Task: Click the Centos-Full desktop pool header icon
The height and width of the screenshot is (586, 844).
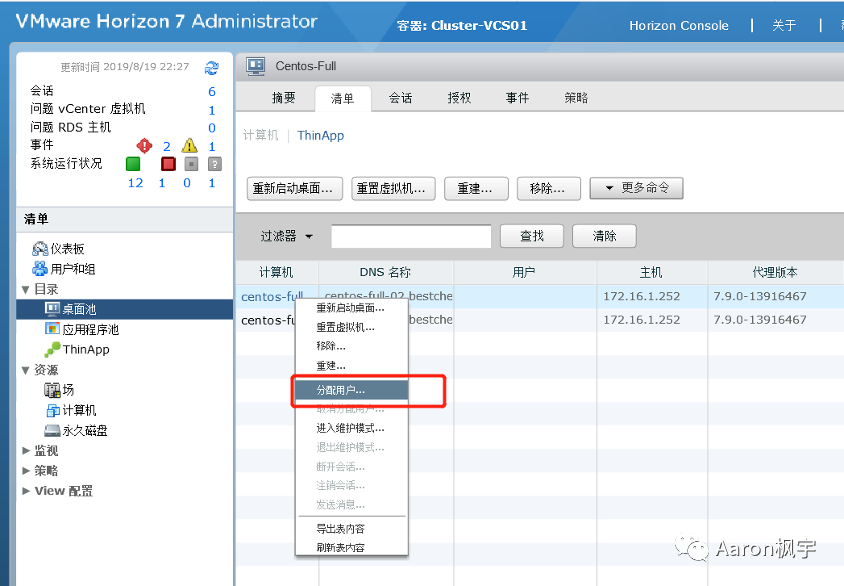Action: tap(256, 66)
